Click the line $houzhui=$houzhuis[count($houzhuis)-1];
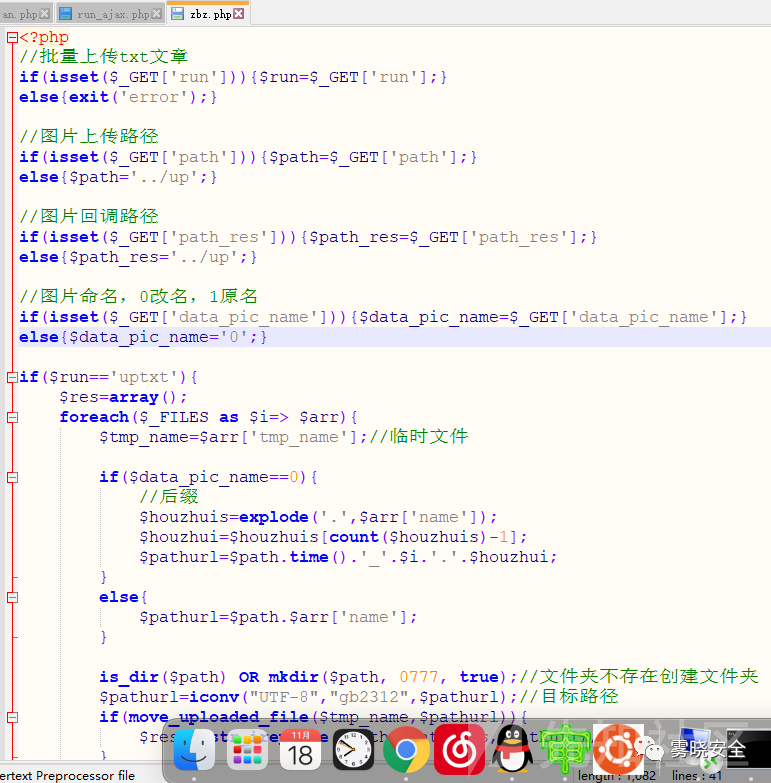This screenshot has height=783, width=771. tap(333, 537)
